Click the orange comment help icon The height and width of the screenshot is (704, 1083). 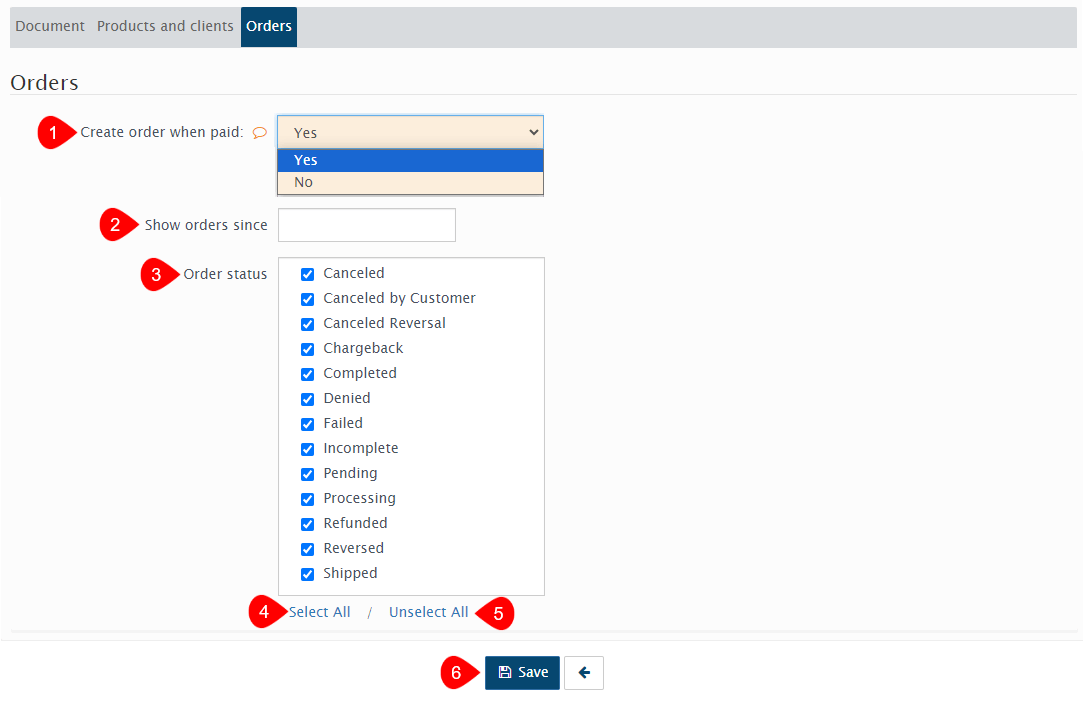[x=259, y=132]
